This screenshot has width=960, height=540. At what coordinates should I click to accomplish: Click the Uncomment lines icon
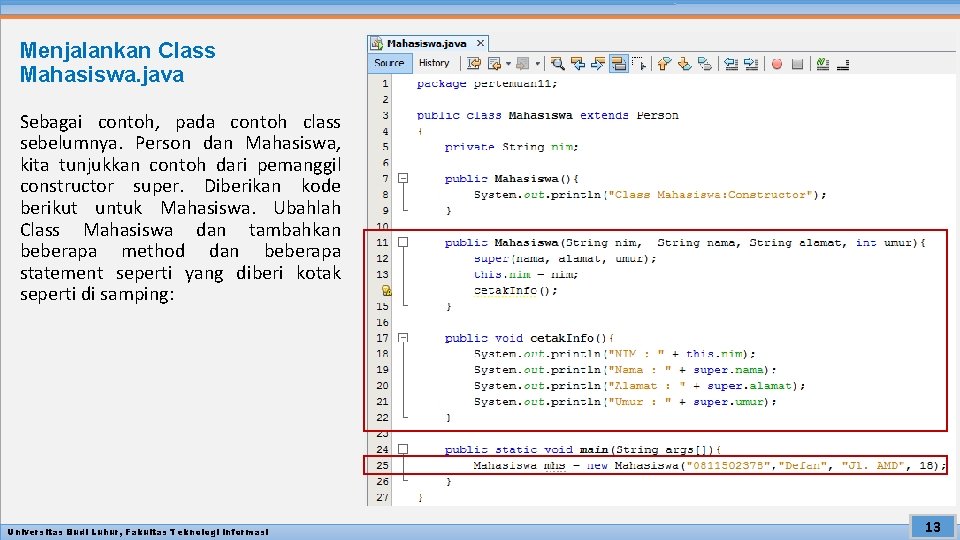coord(843,63)
